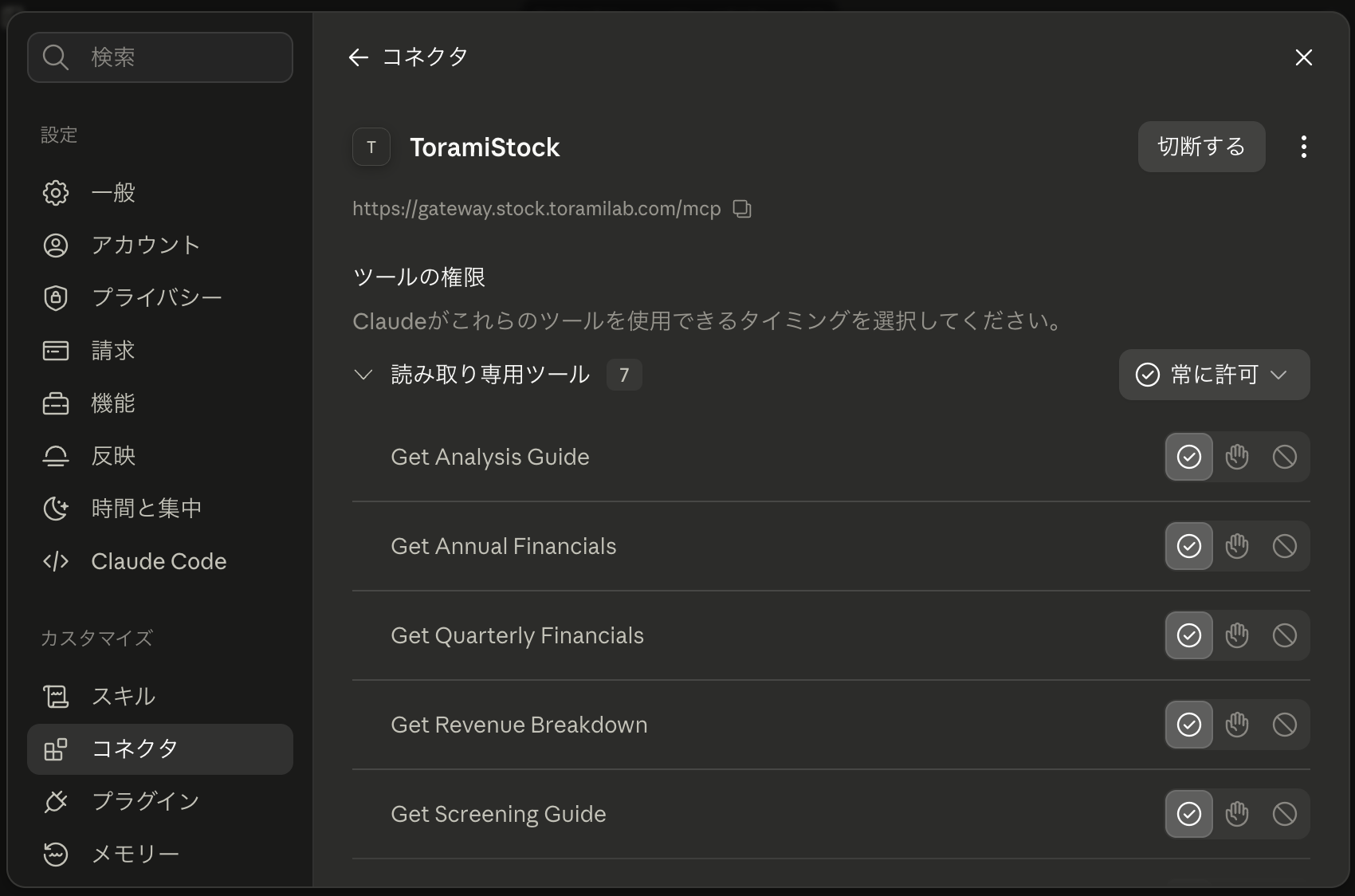Open the スキル skills page

160,697
